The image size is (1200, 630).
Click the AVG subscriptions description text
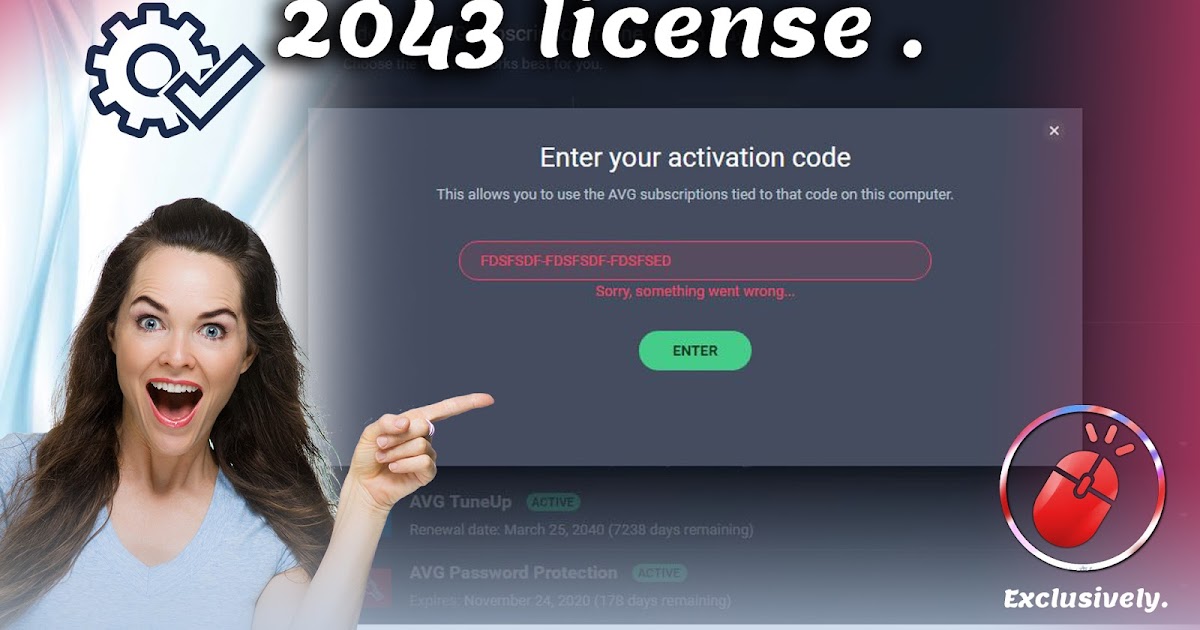point(695,194)
